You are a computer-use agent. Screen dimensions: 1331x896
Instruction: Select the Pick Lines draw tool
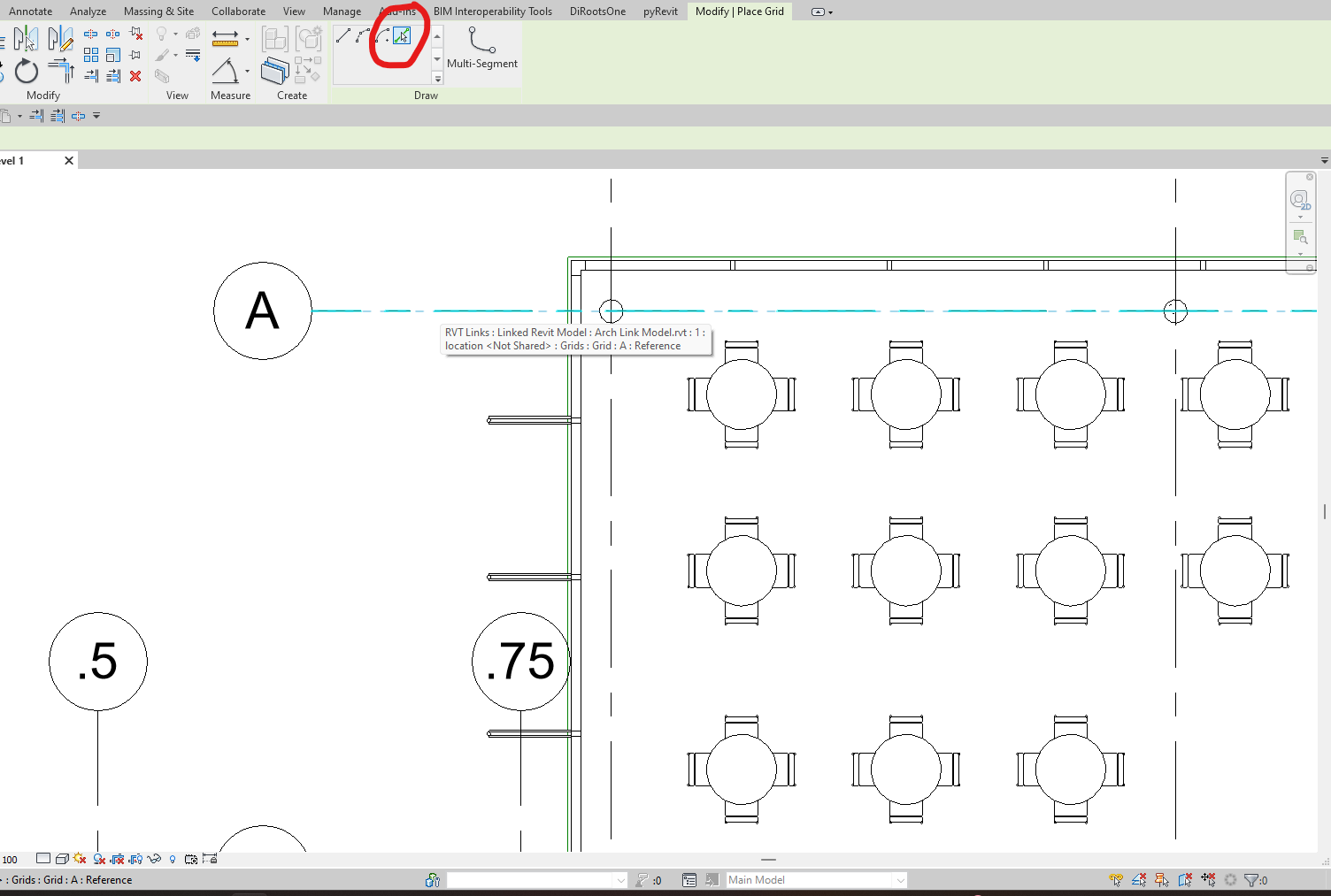pyautogui.click(x=403, y=35)
